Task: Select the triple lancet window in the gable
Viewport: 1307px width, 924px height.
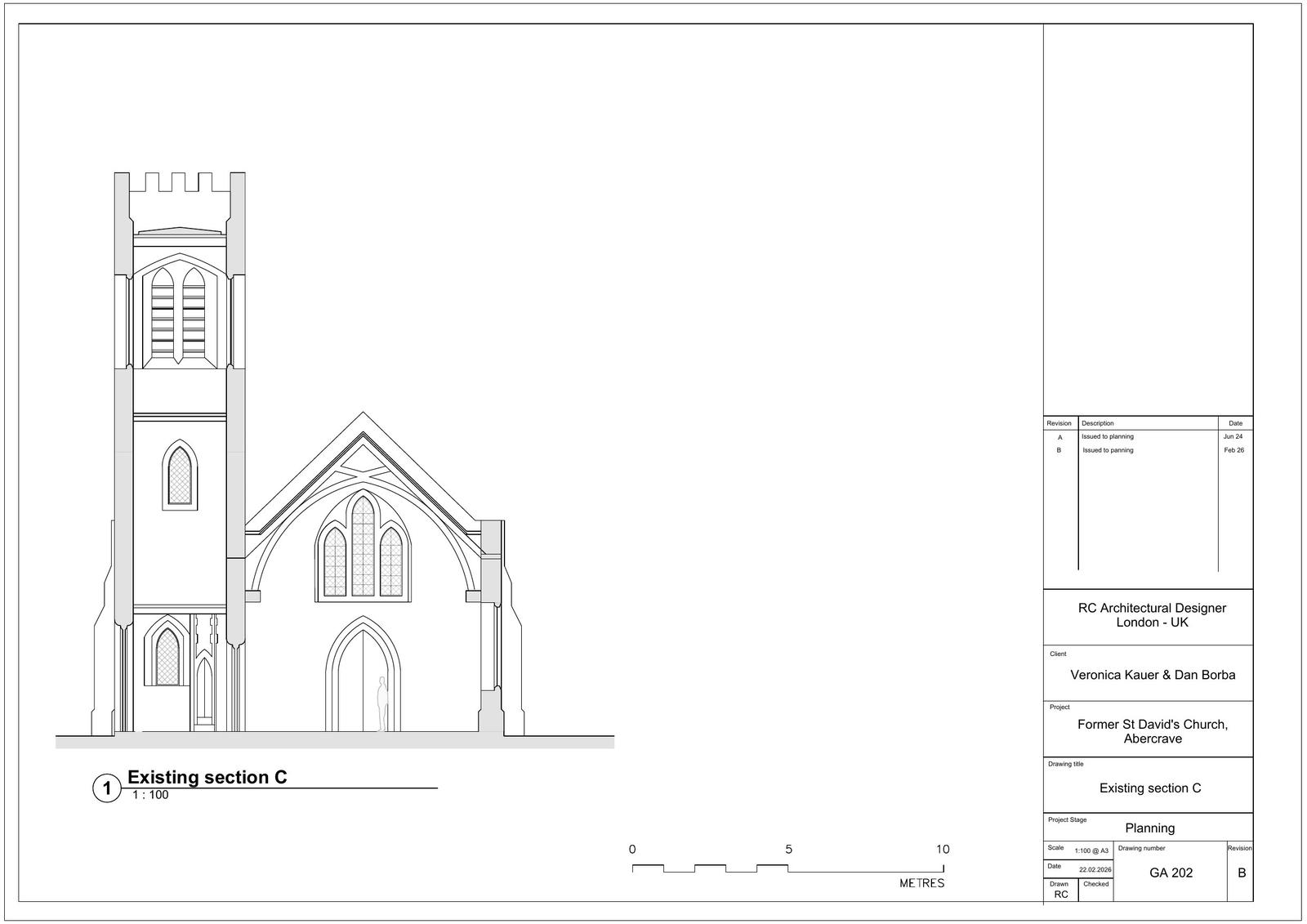Action: click(363, 547)
